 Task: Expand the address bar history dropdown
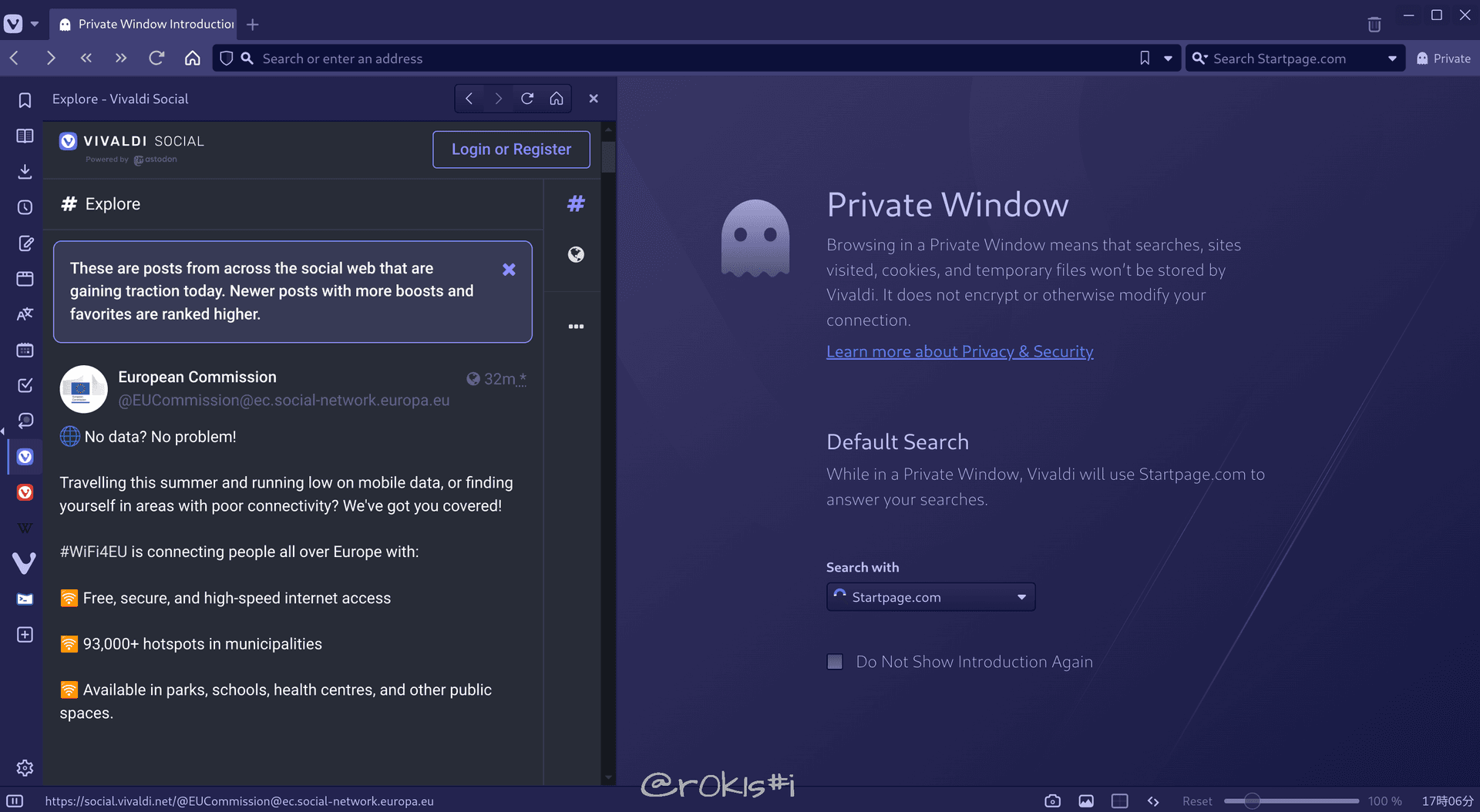click(x=1168, y=59)
